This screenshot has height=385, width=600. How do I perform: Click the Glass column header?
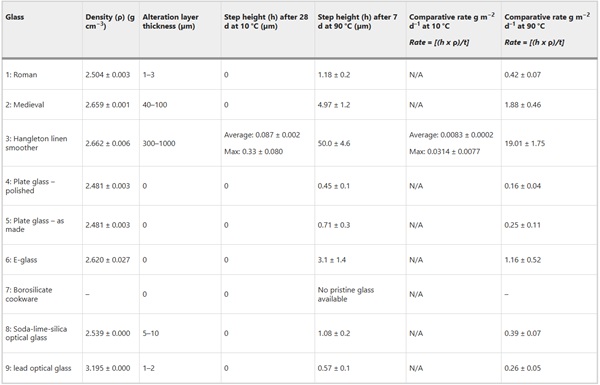click(x=15, y=17)
